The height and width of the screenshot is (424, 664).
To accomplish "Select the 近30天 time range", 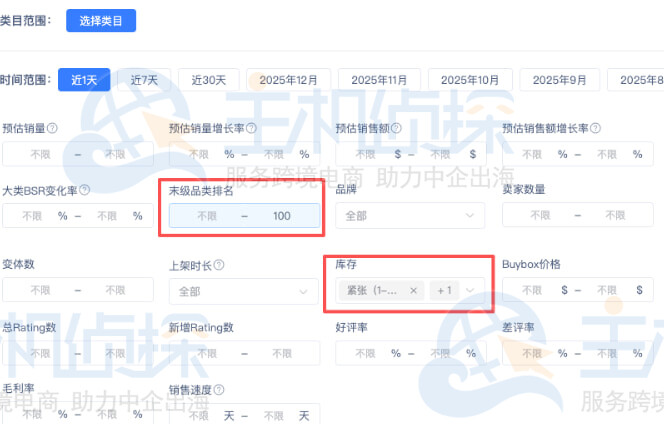I will click(x=209, y=80).
